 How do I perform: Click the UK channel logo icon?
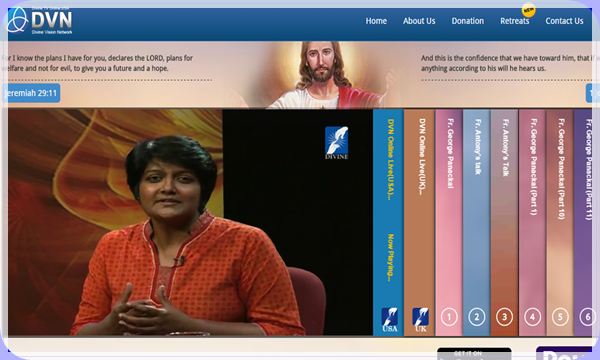click(420, 320)
